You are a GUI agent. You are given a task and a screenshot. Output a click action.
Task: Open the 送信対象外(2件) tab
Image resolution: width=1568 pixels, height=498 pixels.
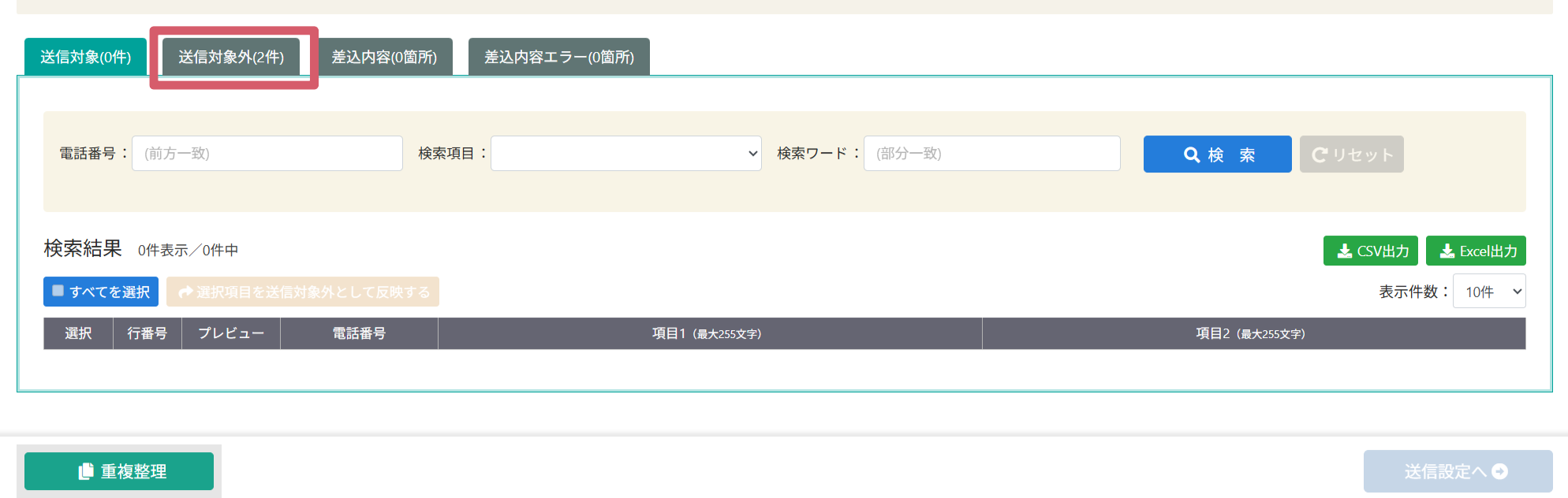(x=231, y=57)
